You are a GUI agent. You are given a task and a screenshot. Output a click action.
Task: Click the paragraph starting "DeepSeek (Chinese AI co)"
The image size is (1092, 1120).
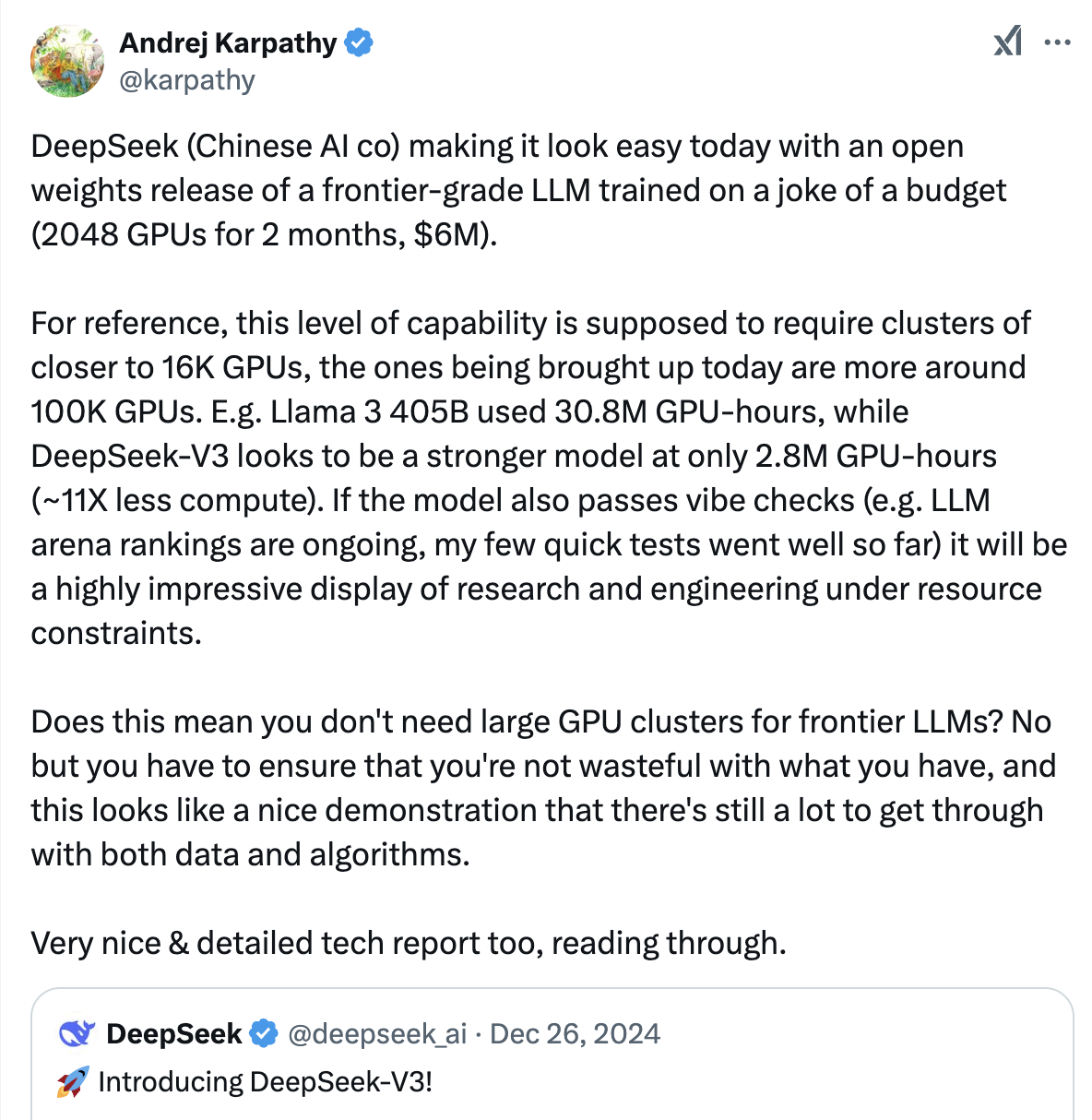[x=518, y=190]
